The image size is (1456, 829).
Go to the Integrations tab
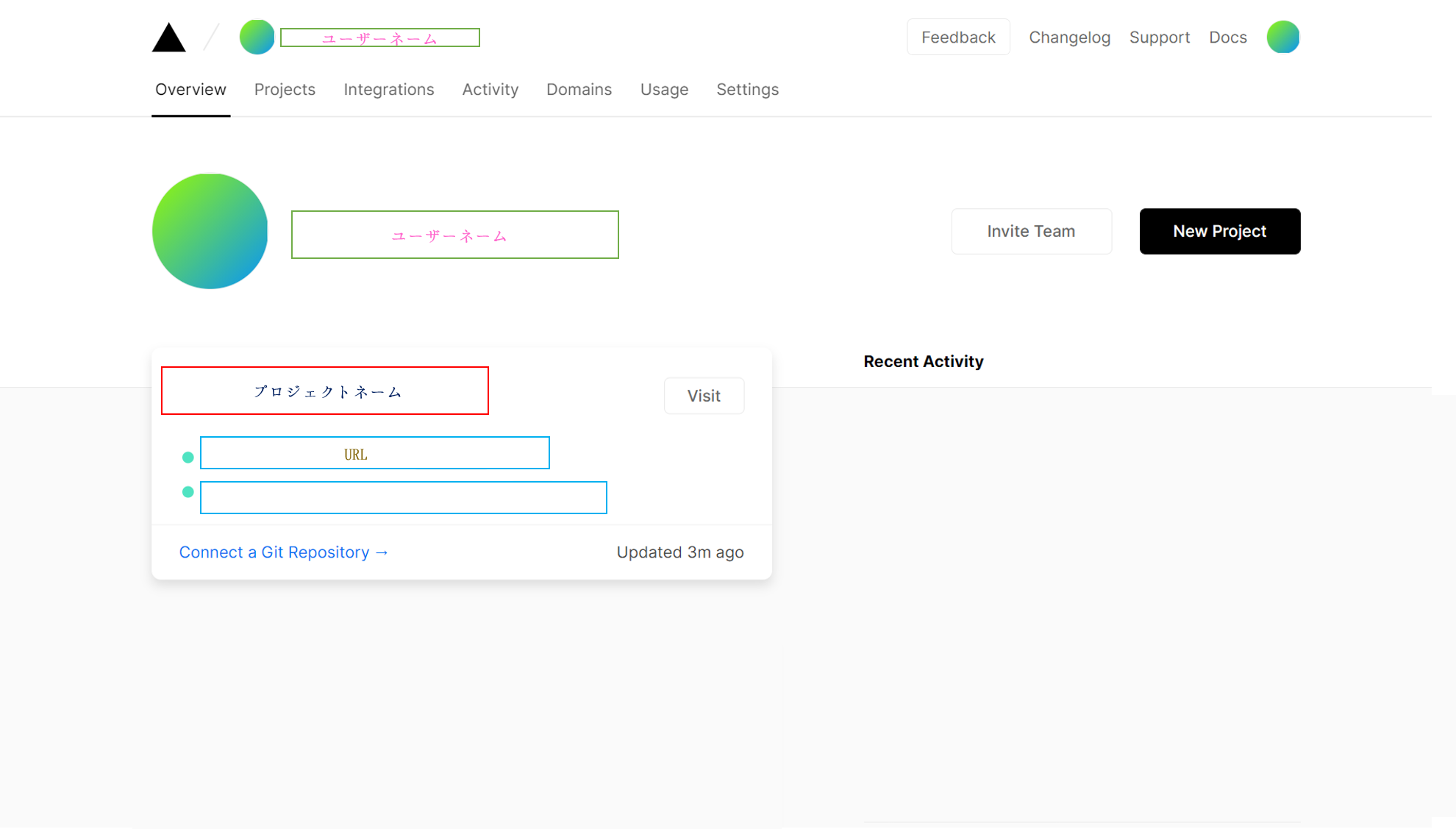pyautogui.click(x=389, y=90)
